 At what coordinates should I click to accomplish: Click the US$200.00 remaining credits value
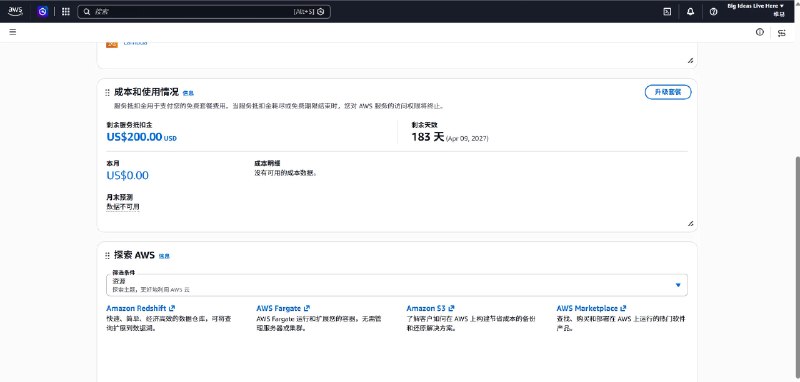tap(134, 137)
